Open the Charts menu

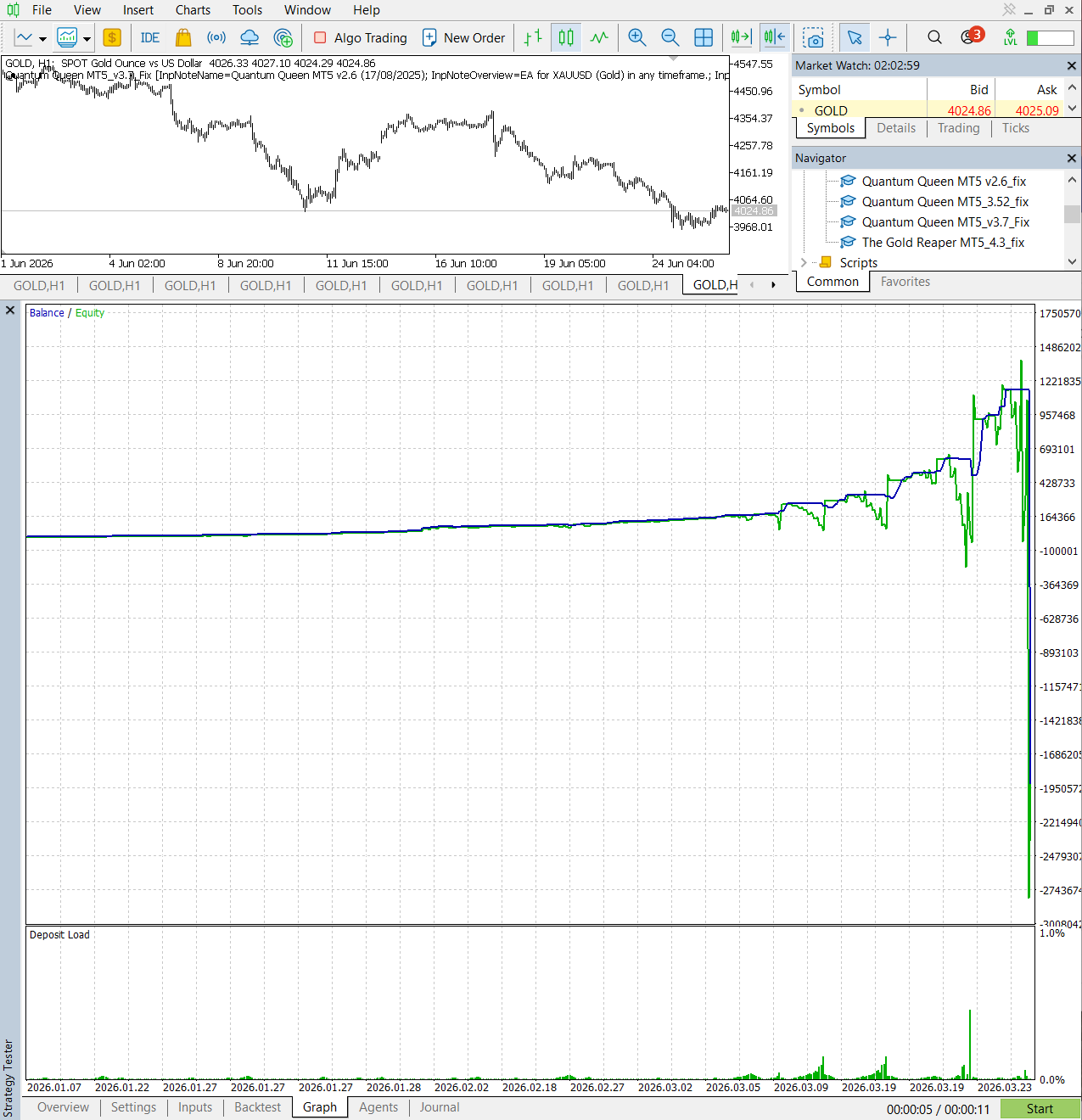pyautogui.click(x=193, y=10)
